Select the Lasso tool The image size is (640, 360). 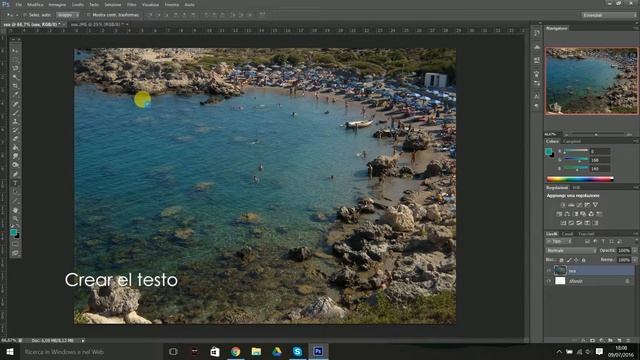15,68
